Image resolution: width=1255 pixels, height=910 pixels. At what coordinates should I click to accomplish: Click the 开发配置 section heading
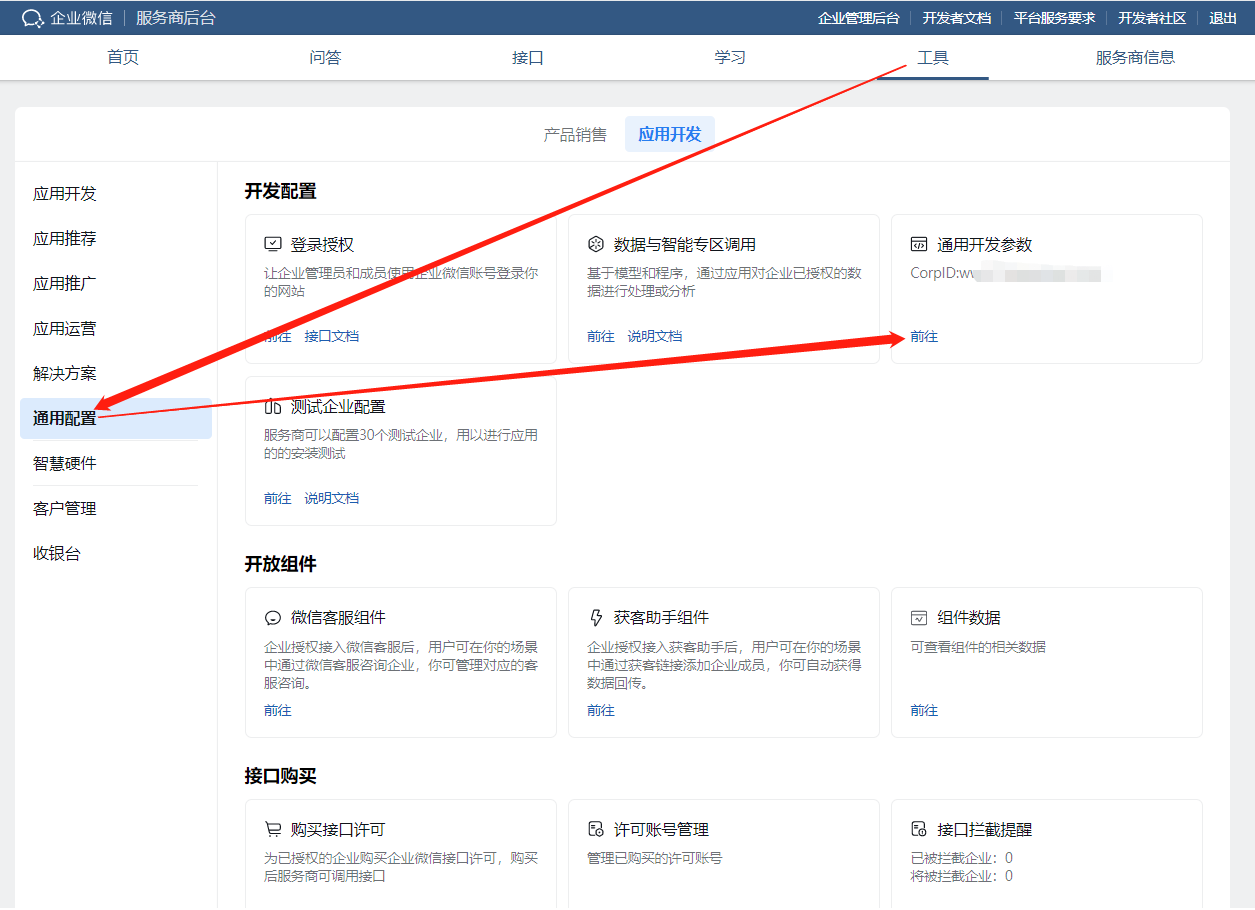281,192
